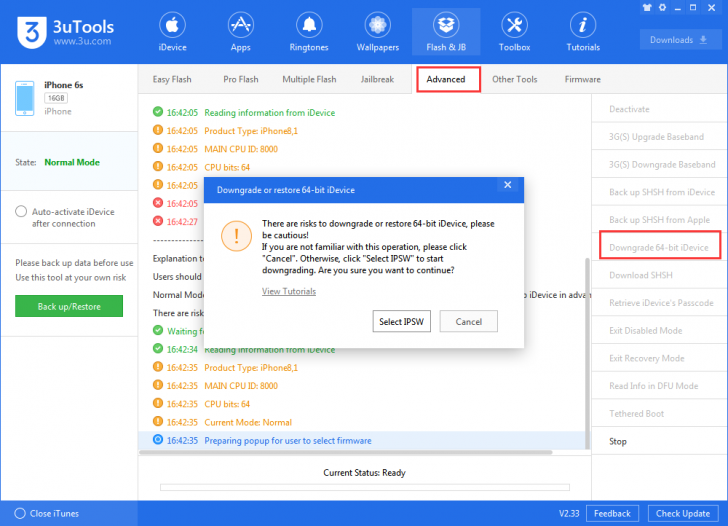Viewport: 728px width, 526px height.
Task: Toggle Auto-activate iDevice after connection
Action: pos(20,212)
